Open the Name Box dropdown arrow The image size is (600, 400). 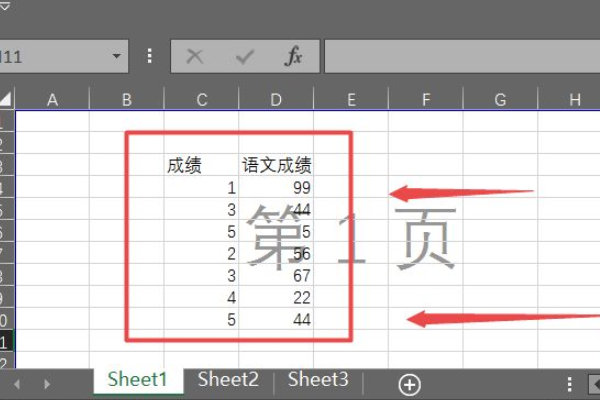point(119,57)
